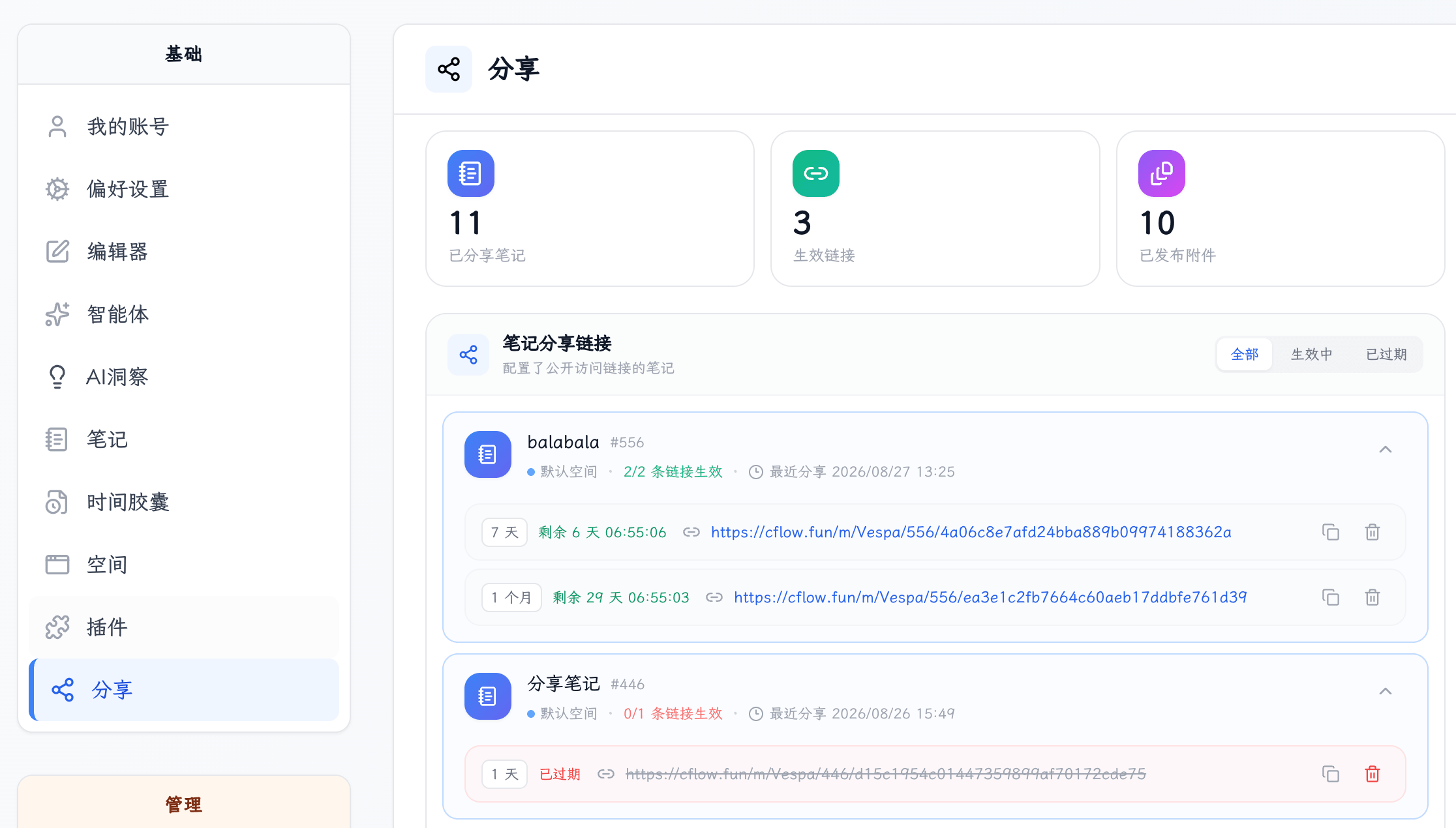Viewport: 1456px width, 828px height.
Task: Delete the 7 天 share link
Action: [x=1373, y=532]
